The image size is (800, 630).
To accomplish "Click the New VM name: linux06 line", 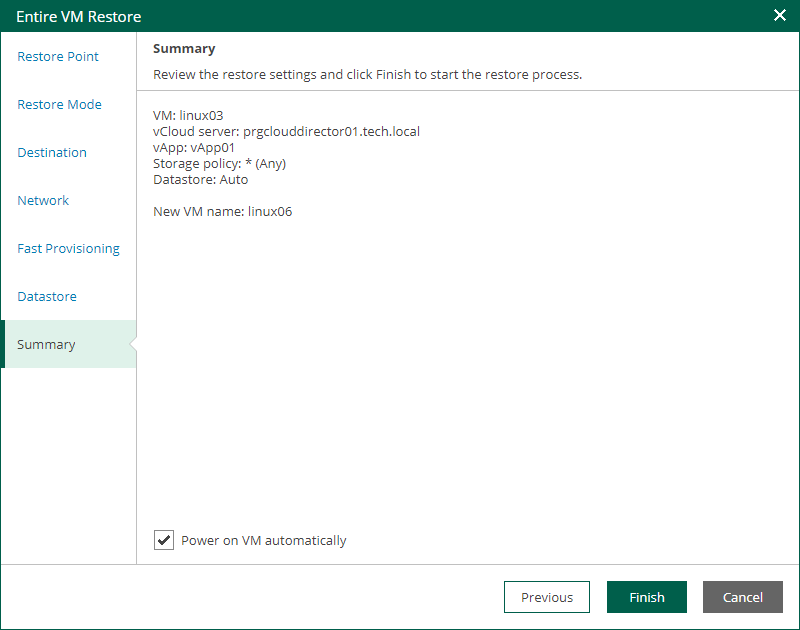I will [222, 212].
